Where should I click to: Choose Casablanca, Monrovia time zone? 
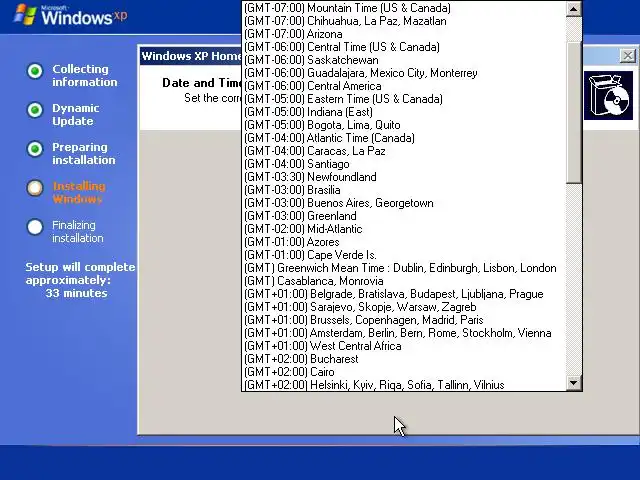coord(404,281)
